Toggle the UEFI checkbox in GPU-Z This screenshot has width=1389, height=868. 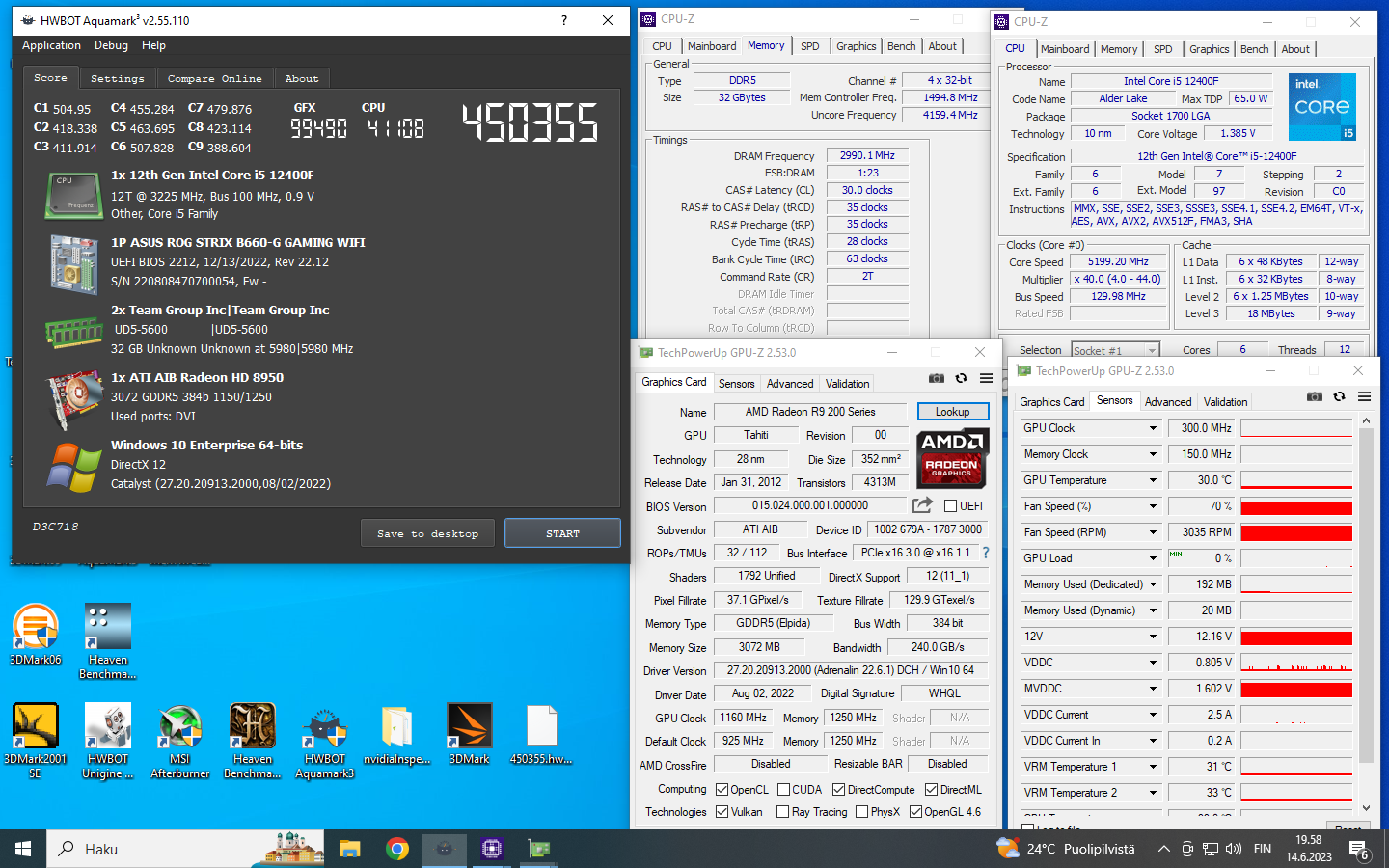tap(950, 505)
